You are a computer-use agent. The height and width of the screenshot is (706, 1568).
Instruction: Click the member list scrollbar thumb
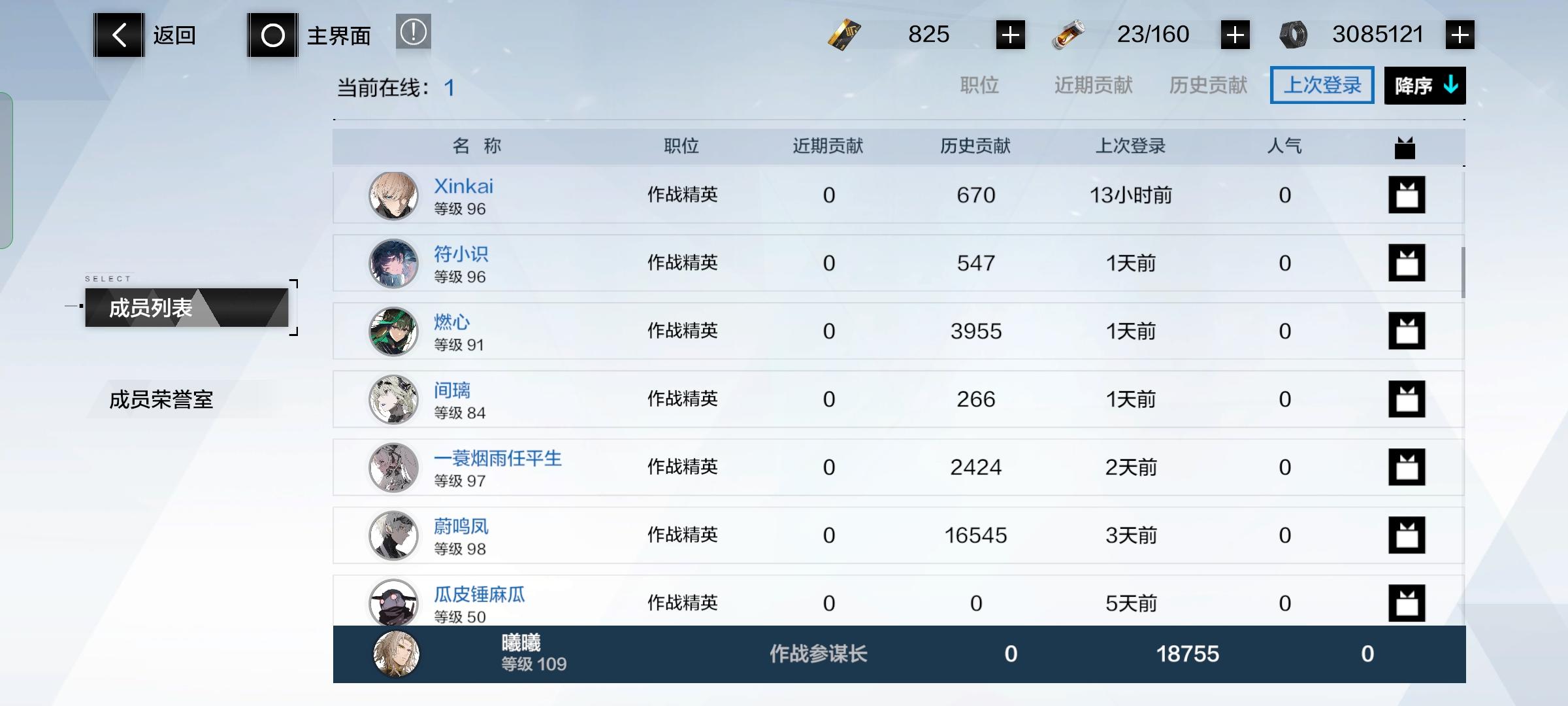(1463, 272)
